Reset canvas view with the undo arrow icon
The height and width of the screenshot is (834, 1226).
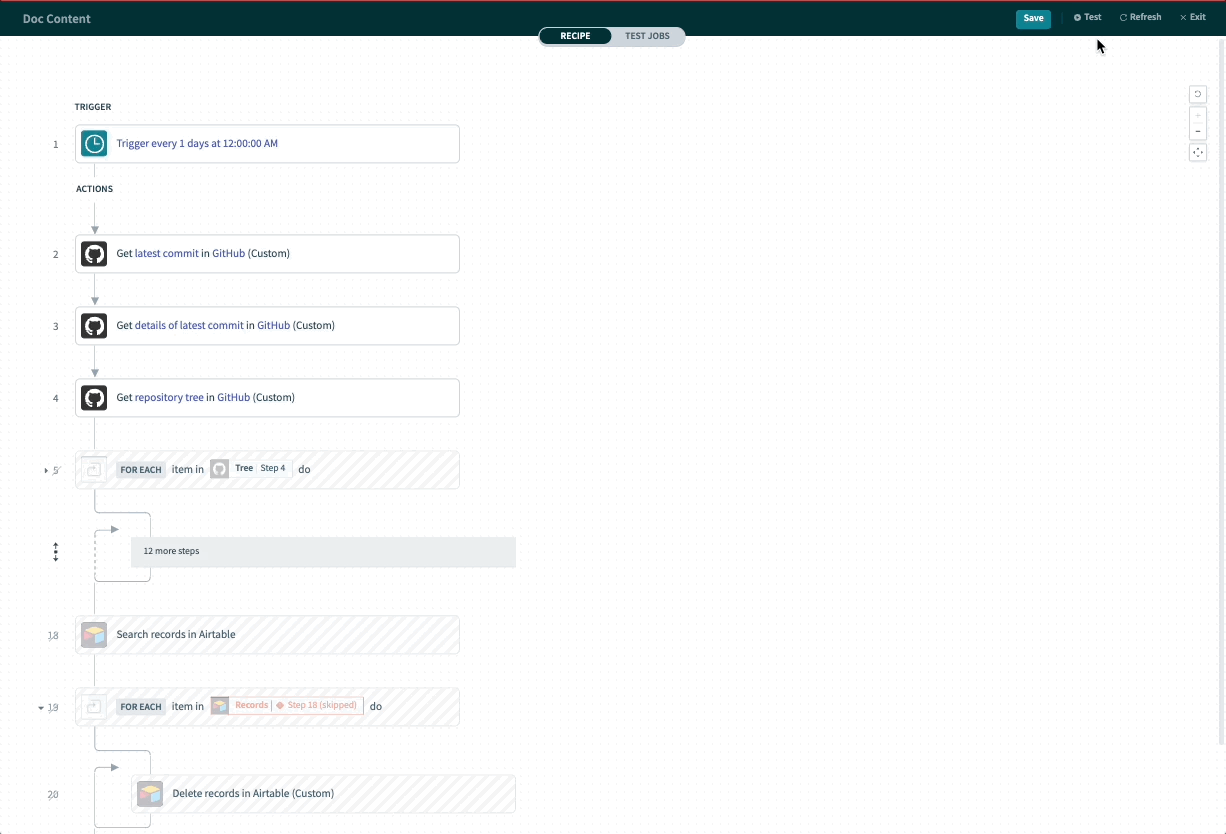[x=1198, y=94]
